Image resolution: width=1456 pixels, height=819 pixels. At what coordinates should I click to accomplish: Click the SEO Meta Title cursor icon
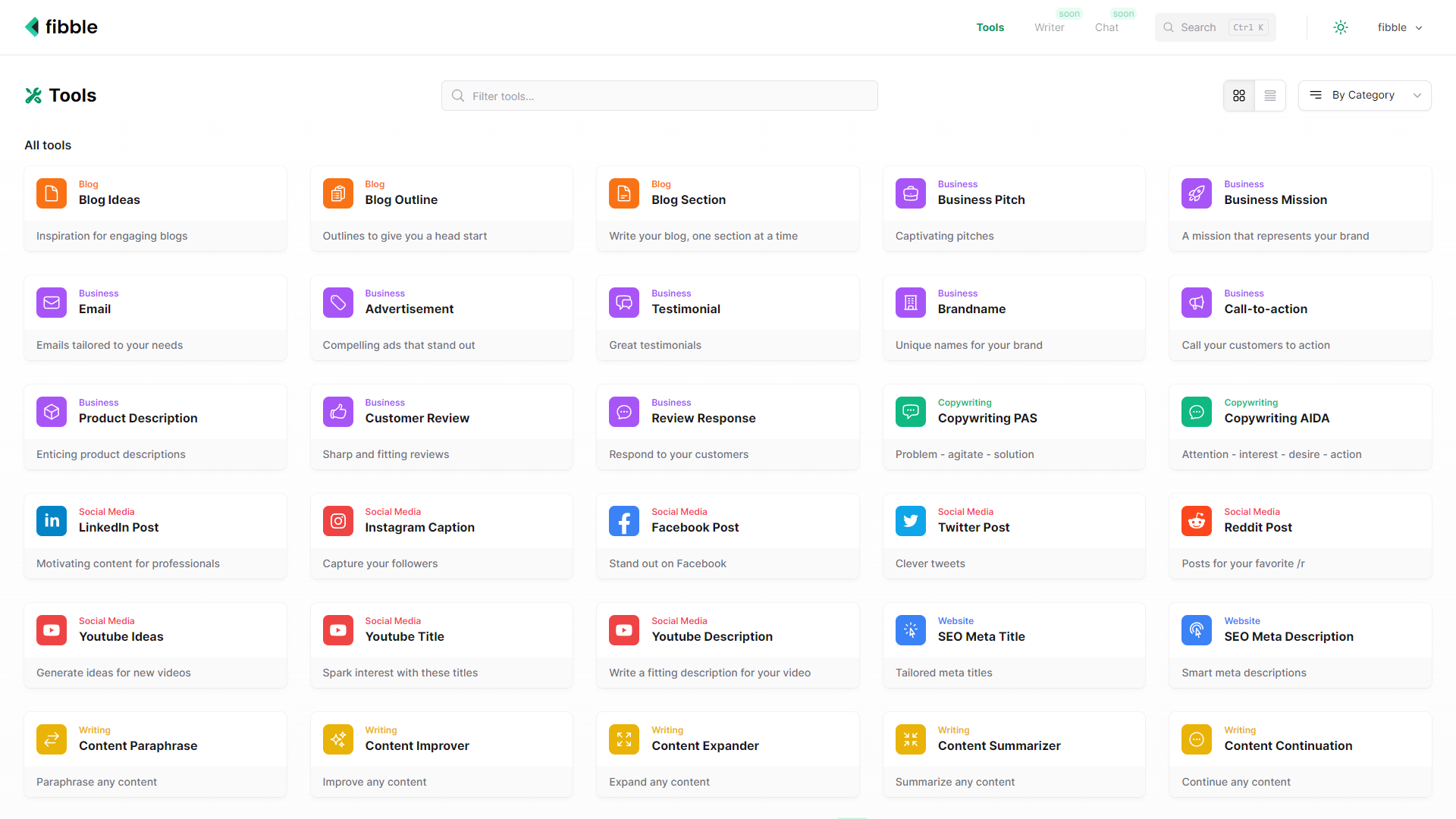[911, 630]
